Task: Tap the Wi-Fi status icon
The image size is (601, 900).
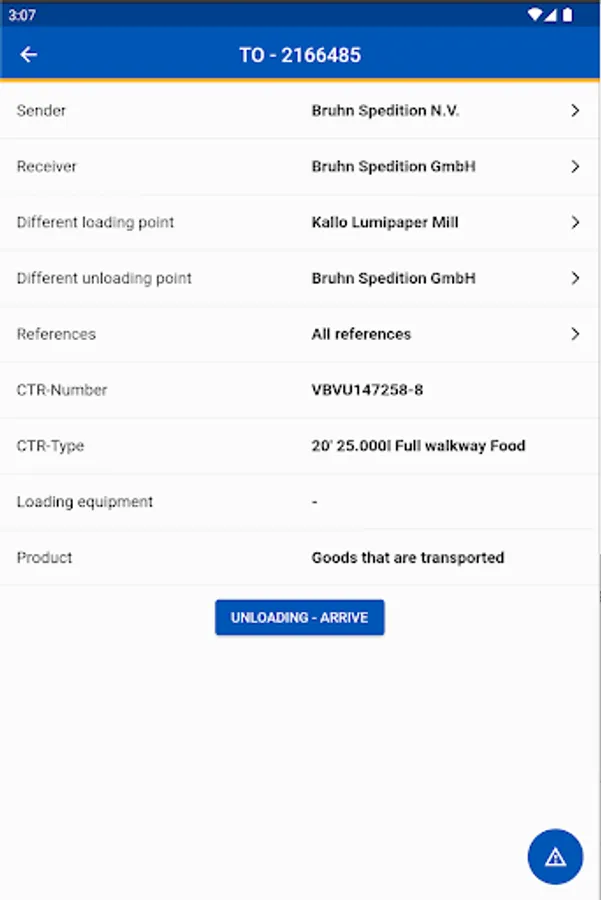Action: 535,15
